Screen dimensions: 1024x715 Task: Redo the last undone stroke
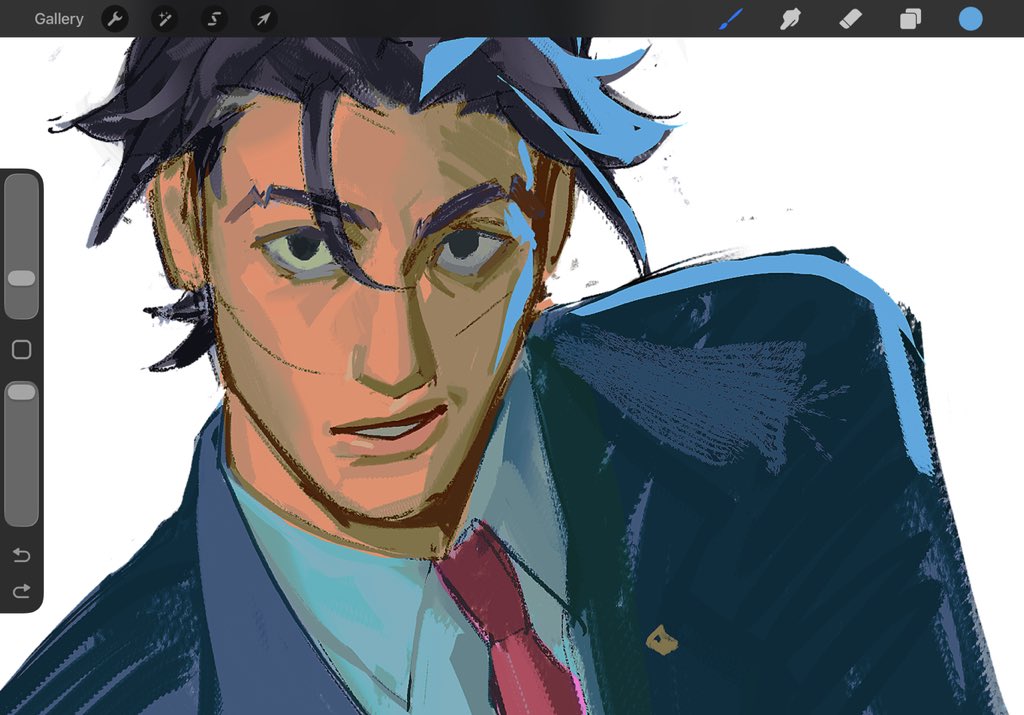(x=22, y=591)
